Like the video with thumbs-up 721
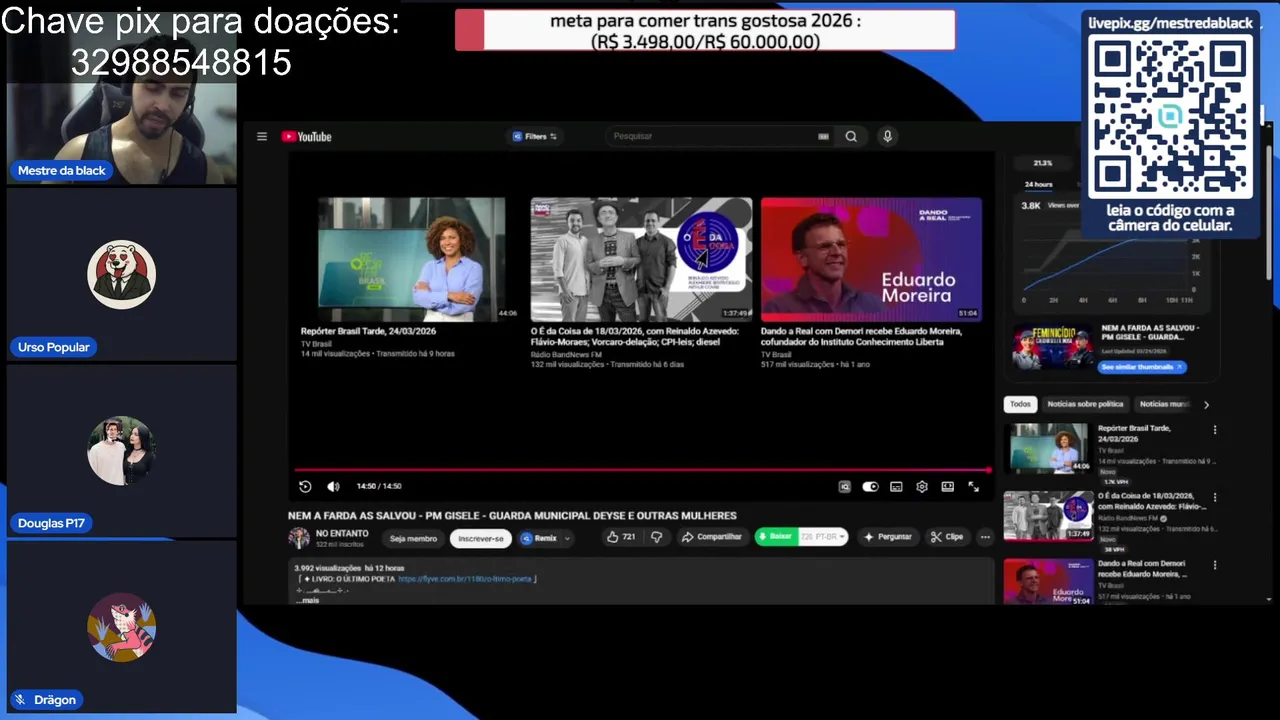Image resolution: width=1280 pixels, height=720 pixels. click(621, 537)
